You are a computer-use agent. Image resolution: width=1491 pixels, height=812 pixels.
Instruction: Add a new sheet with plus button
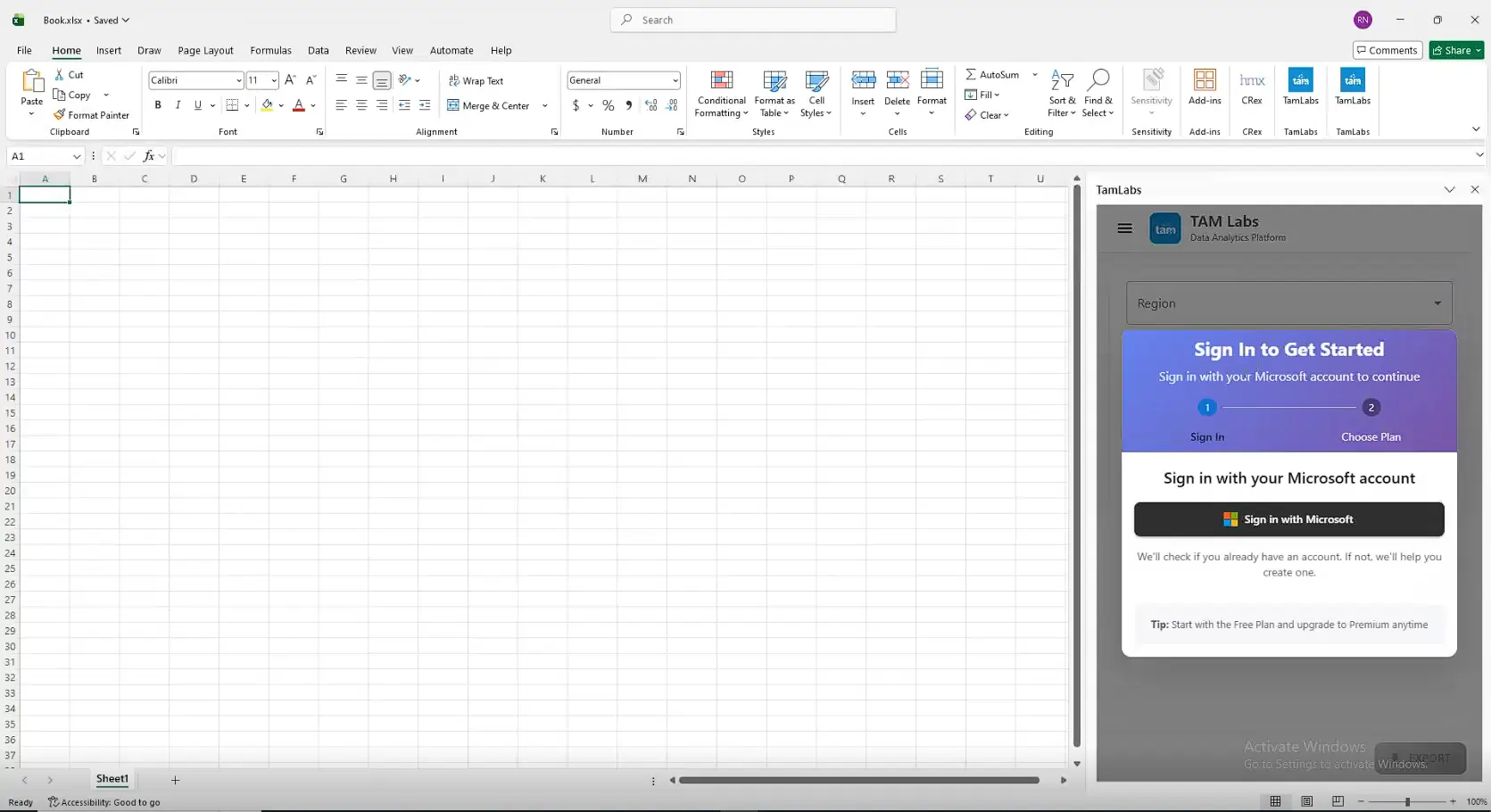click(175, 780)
